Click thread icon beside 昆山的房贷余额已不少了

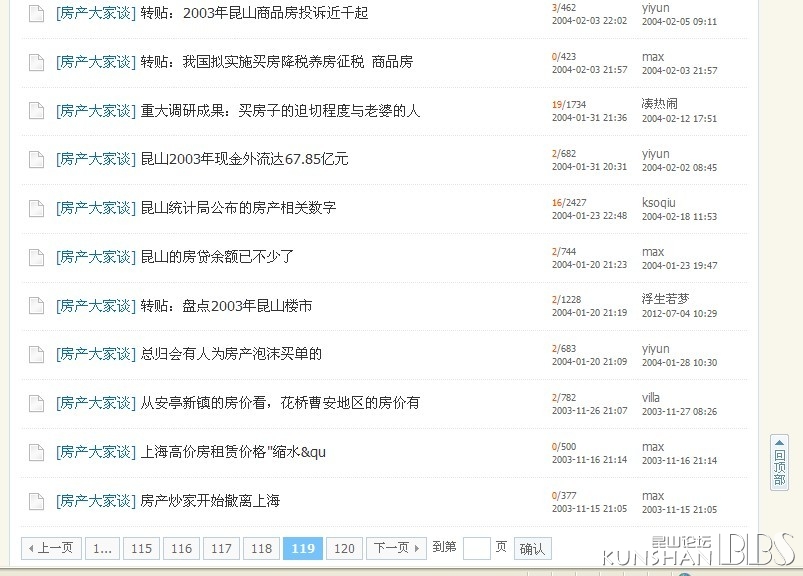click(36, 258)
